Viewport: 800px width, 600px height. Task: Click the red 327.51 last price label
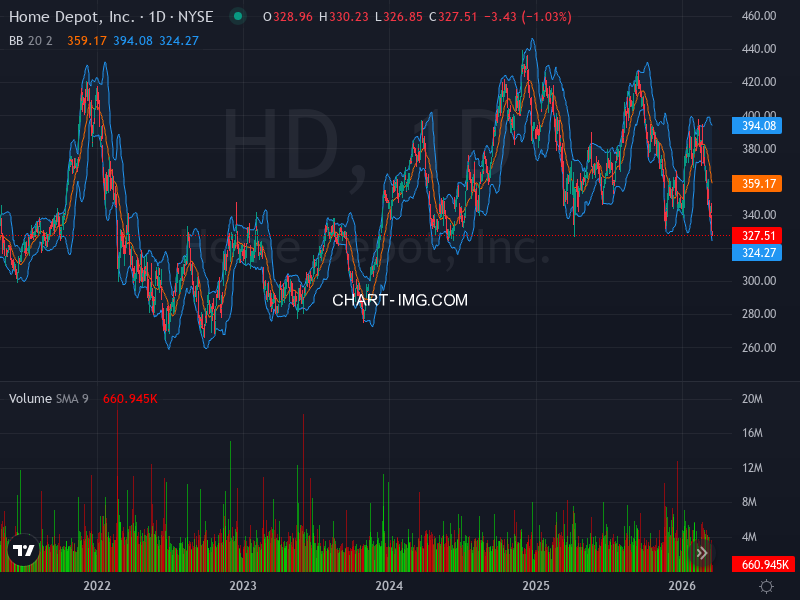click(x=757, y=236)
